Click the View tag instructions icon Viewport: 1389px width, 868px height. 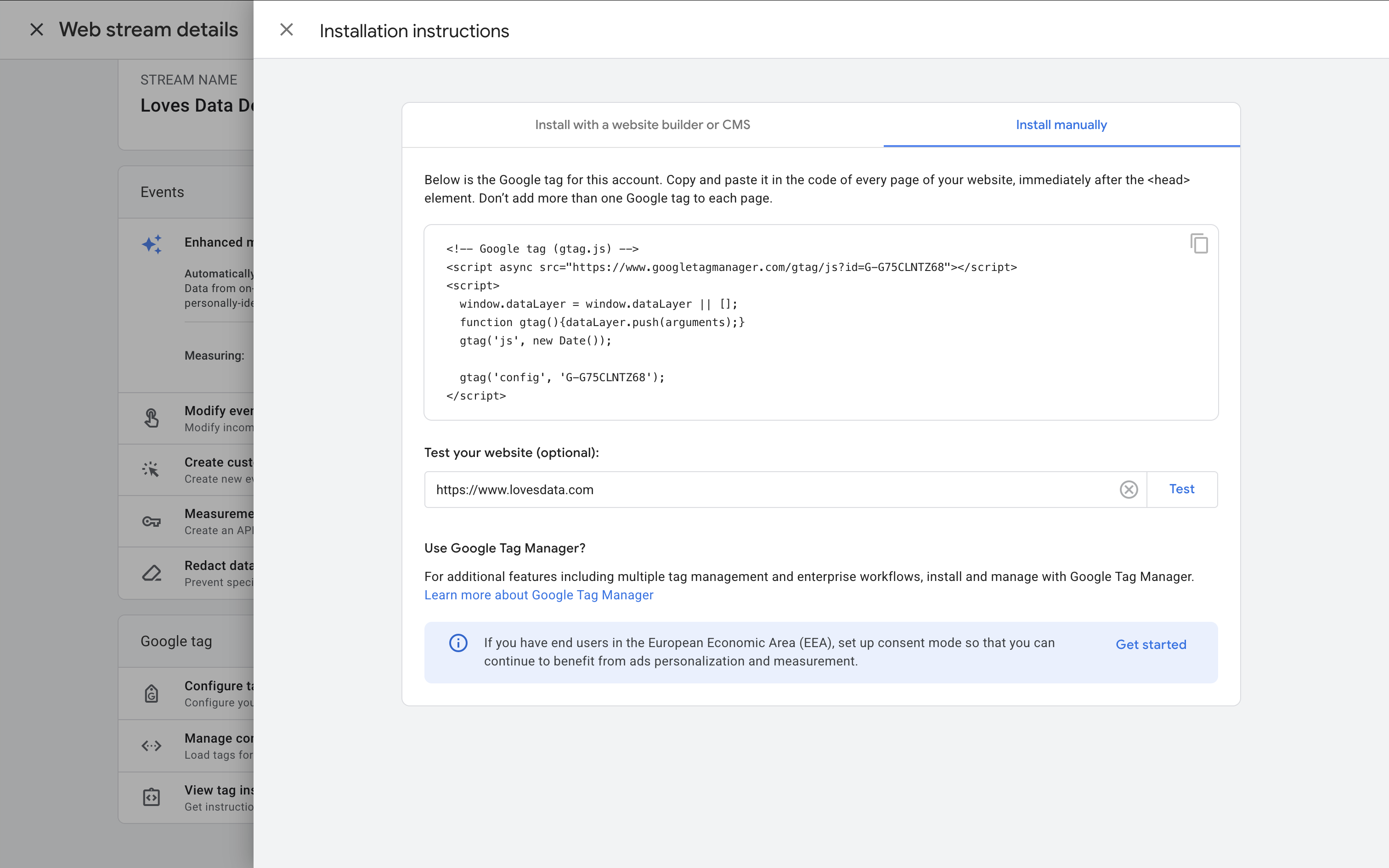[151, 797]
